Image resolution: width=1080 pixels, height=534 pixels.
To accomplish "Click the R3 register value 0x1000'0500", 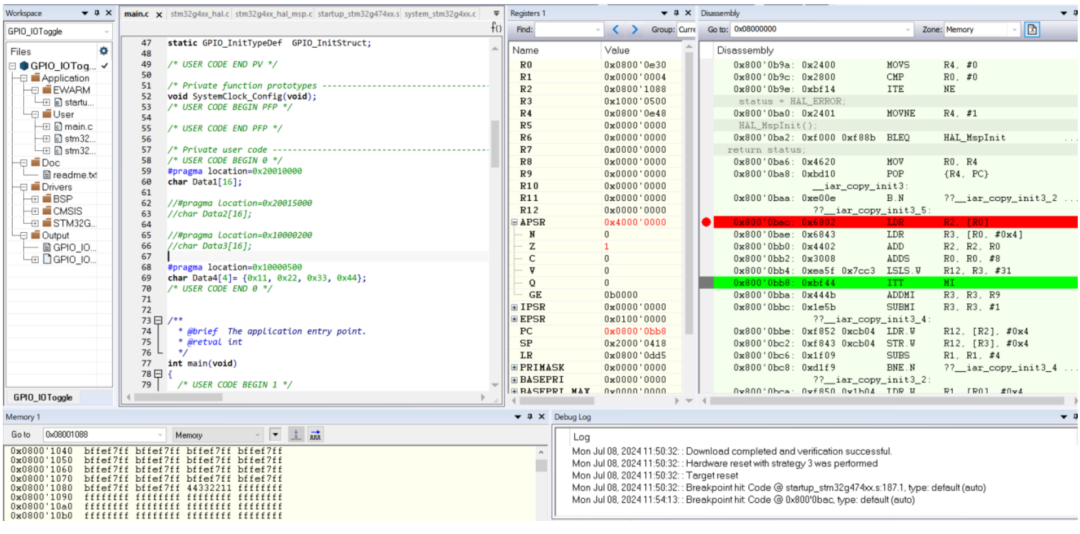I will 633,101.
